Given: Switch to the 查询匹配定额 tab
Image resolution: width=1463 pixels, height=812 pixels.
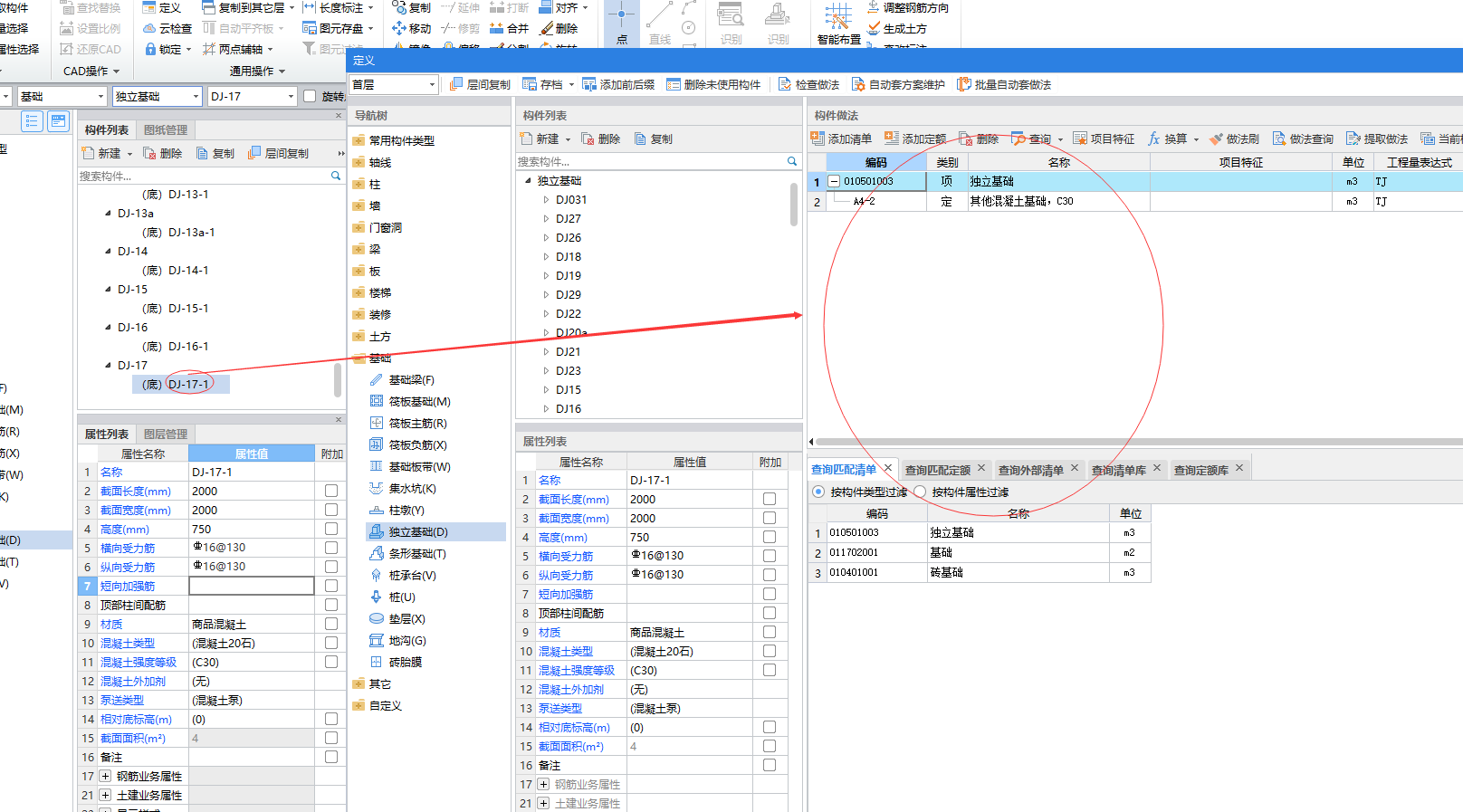Looking at the screenshot, I should pyautogui.click(x=937, y=470).
